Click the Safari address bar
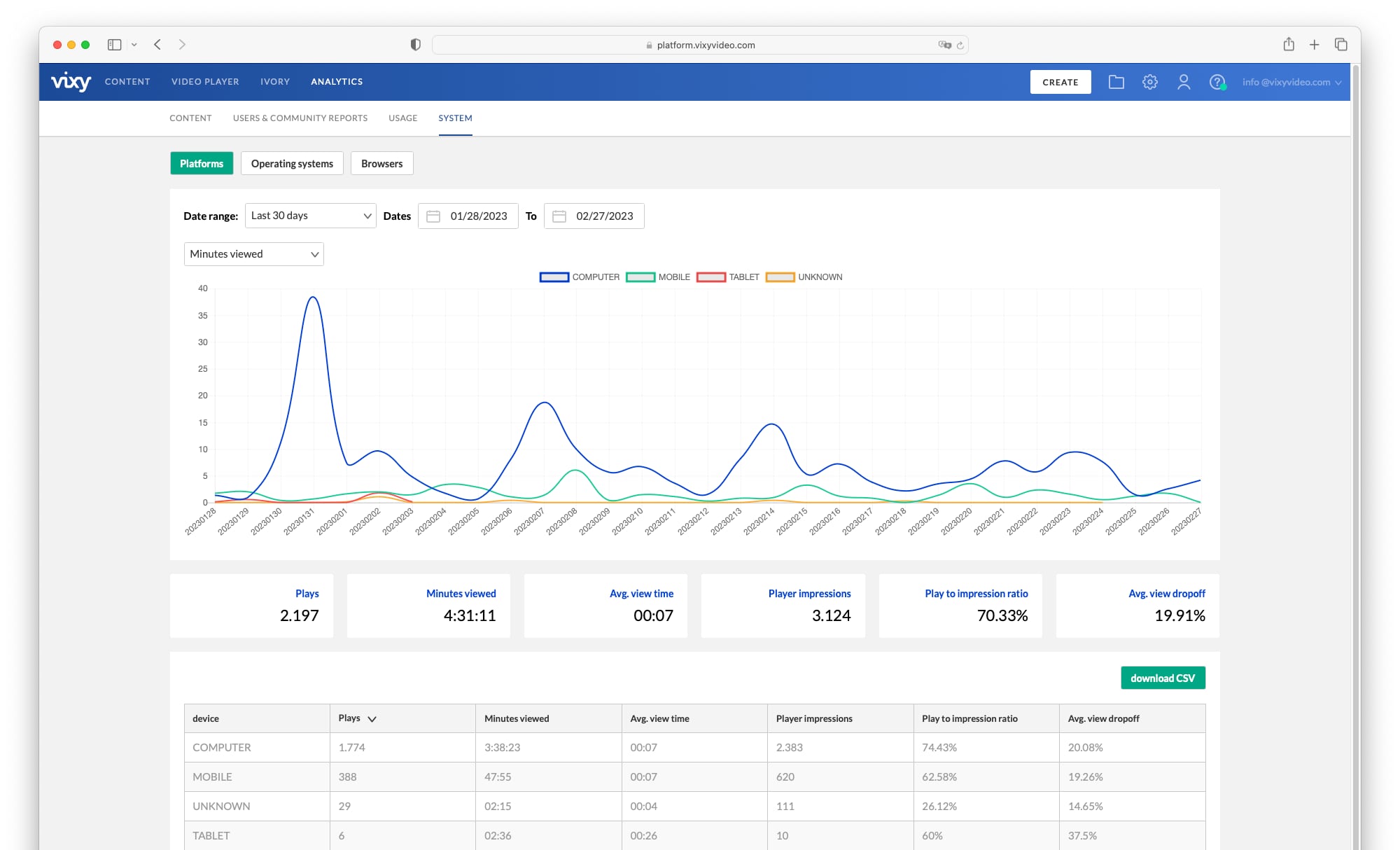 coord(700,45)
